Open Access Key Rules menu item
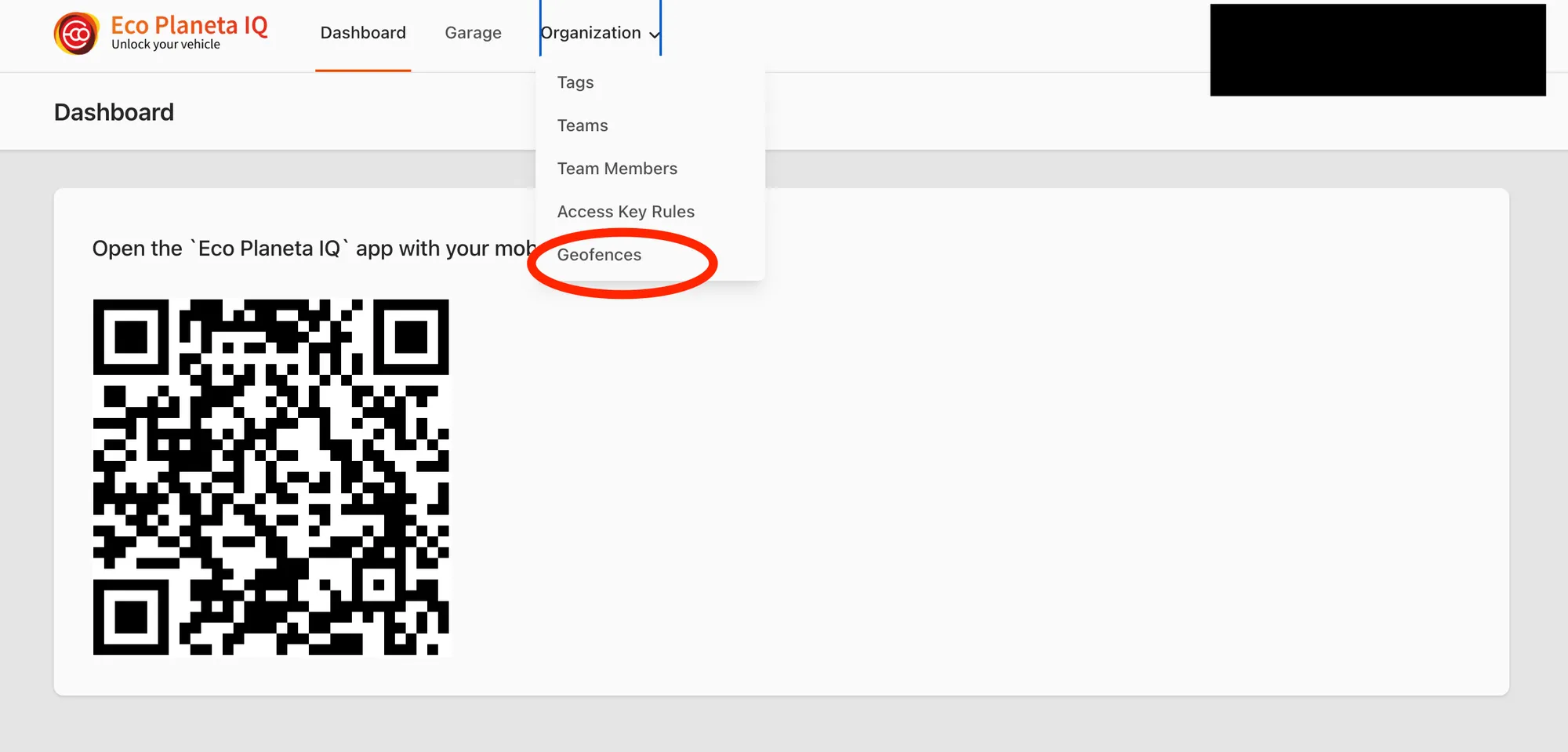 626,212
